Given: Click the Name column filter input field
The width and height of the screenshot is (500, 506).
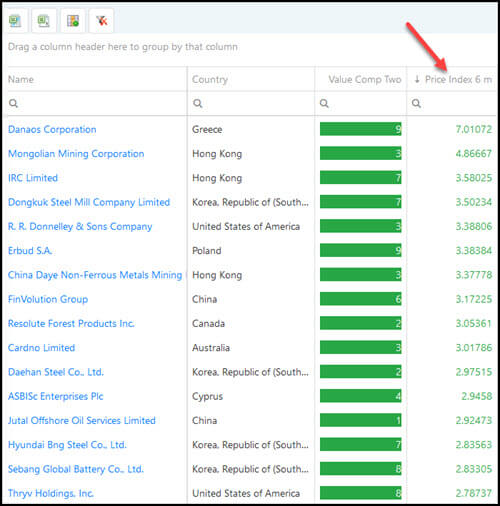Looking at the screenshot, I should coord(97,103).
